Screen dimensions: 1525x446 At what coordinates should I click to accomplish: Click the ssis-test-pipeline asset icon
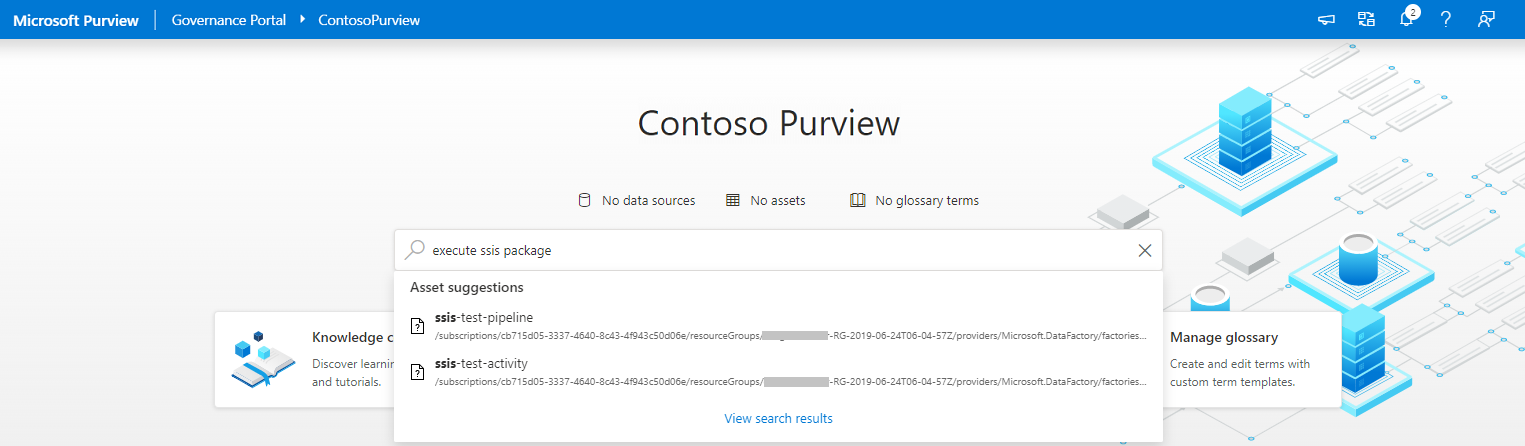click(x=418, y=325)
